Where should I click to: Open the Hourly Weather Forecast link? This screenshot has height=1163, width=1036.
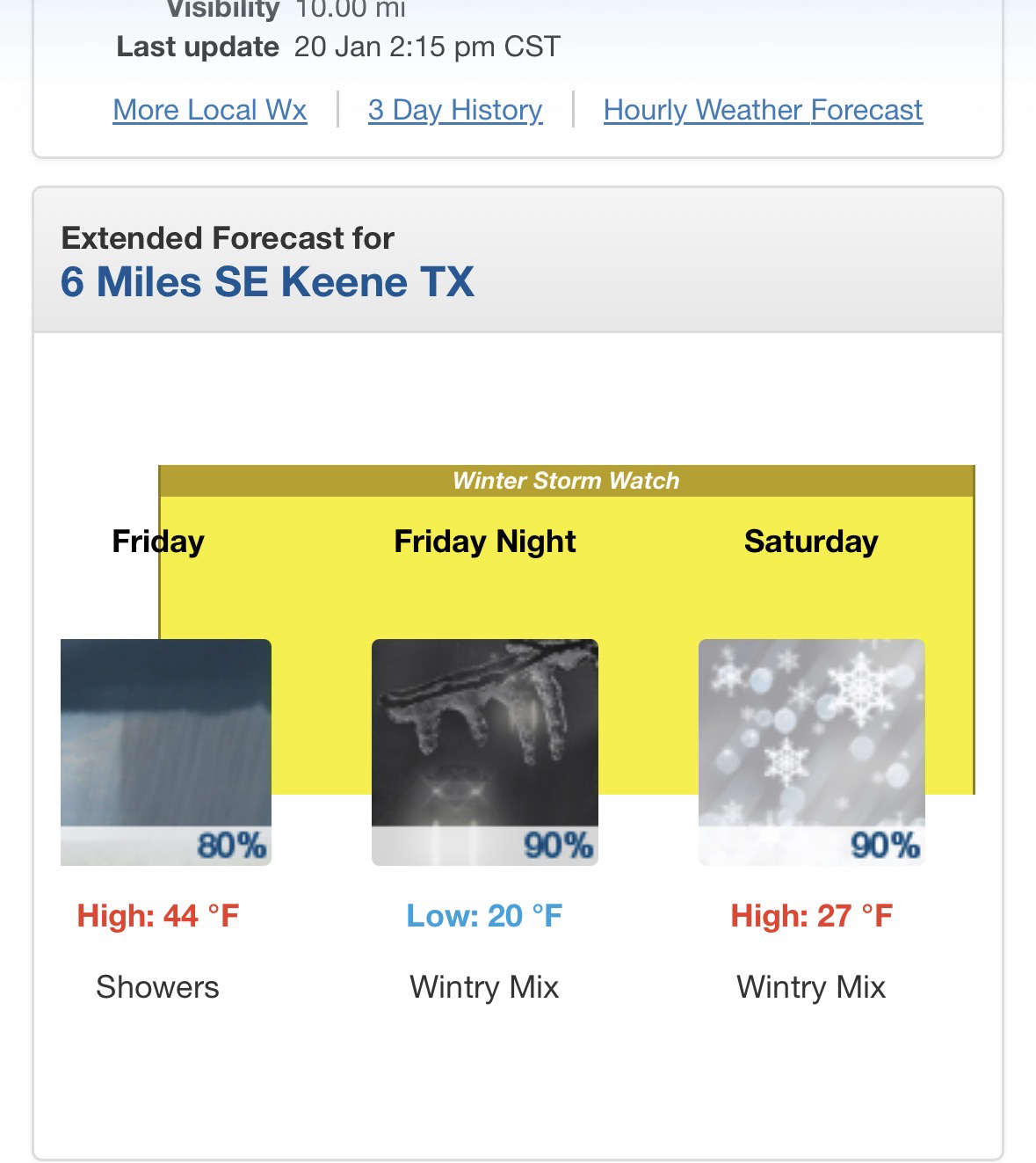coord(763,110)
